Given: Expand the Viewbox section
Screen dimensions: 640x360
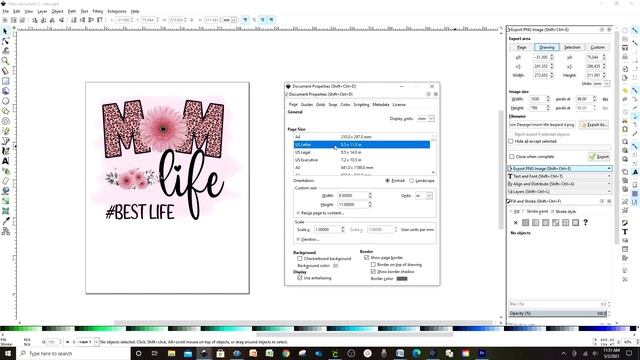Looking at the screenshot, I should (308, 240).
